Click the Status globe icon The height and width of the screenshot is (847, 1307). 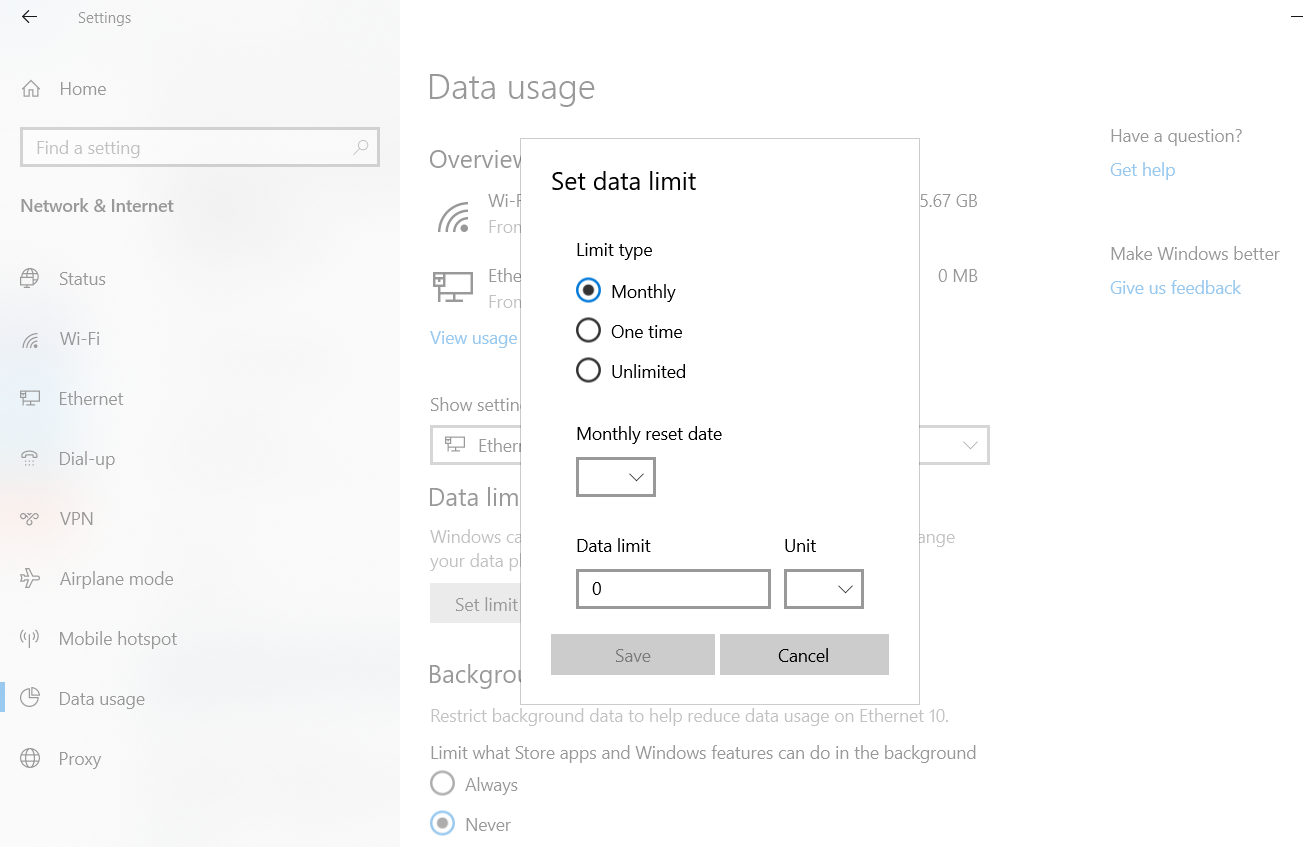pos(30,279)
